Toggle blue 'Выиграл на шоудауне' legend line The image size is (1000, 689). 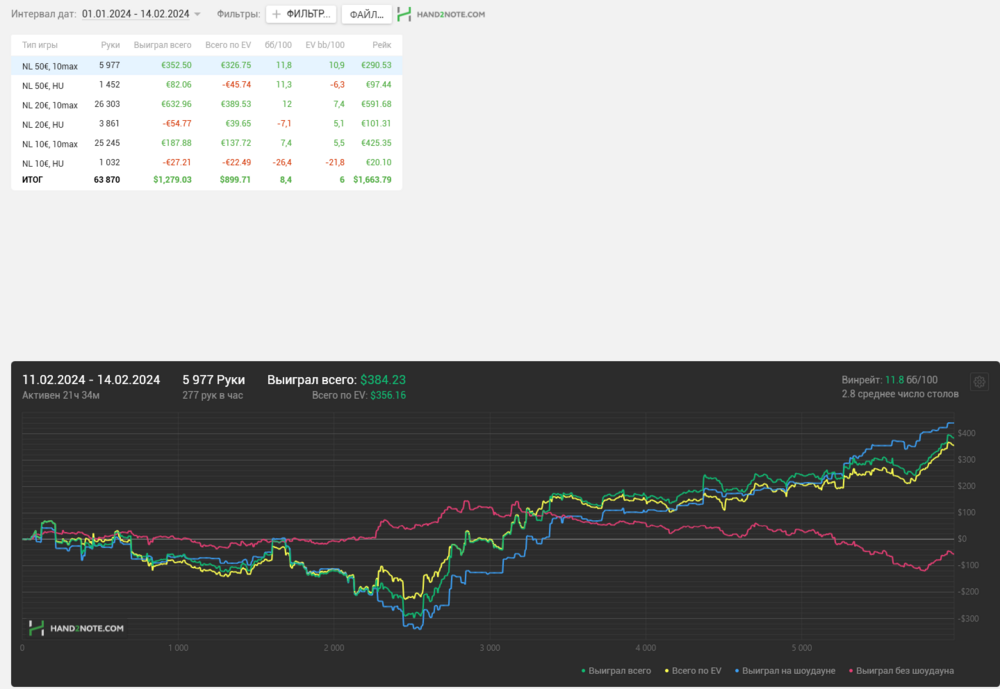[x=785, y=670]
